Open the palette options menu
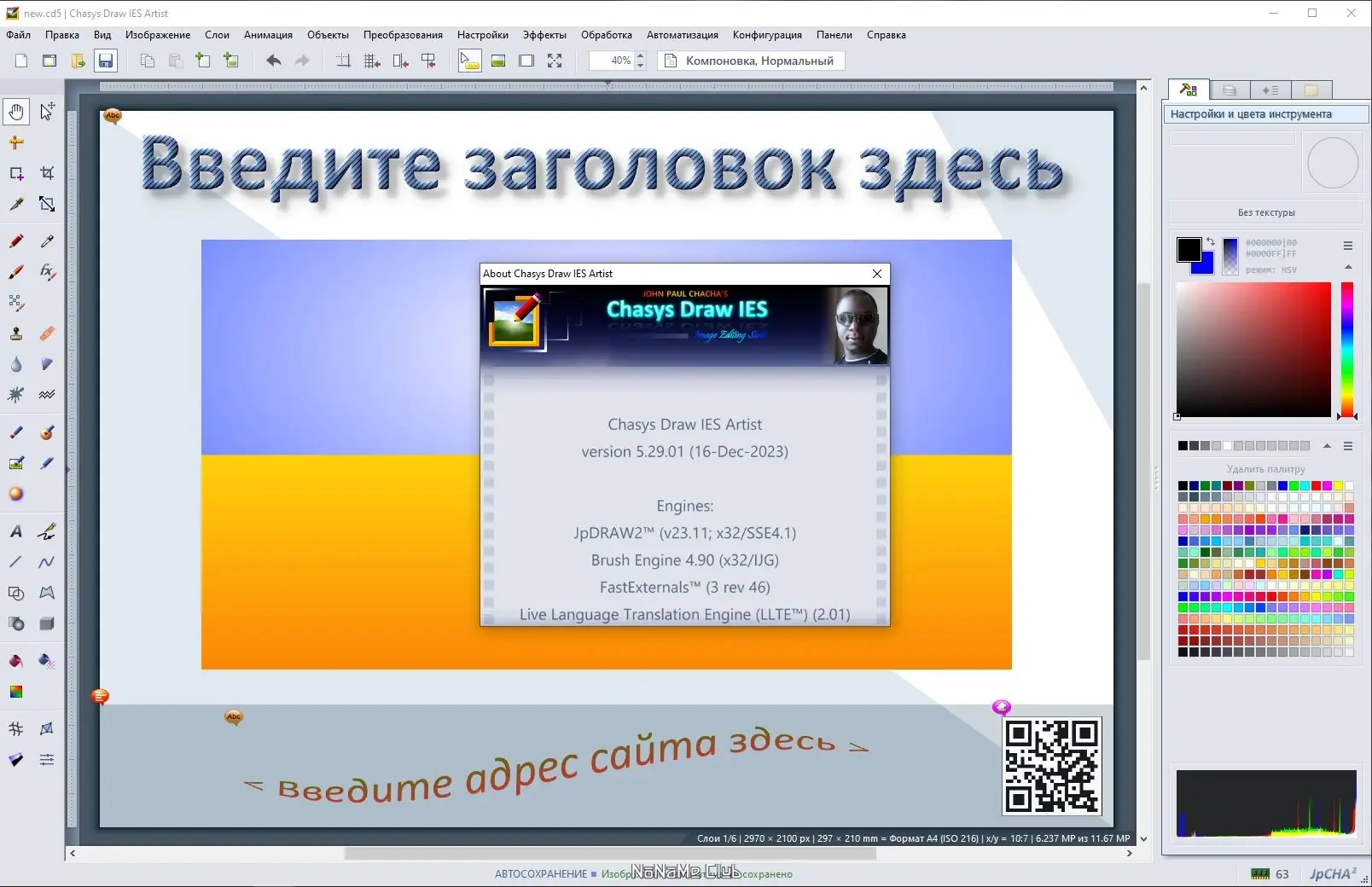Screen dimensions: 1372x887 (1348, 446)
